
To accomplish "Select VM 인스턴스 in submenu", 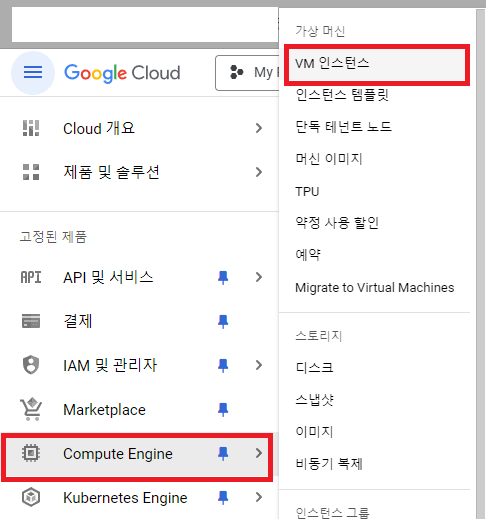I will pyautogui.click(x=377, y=64).
